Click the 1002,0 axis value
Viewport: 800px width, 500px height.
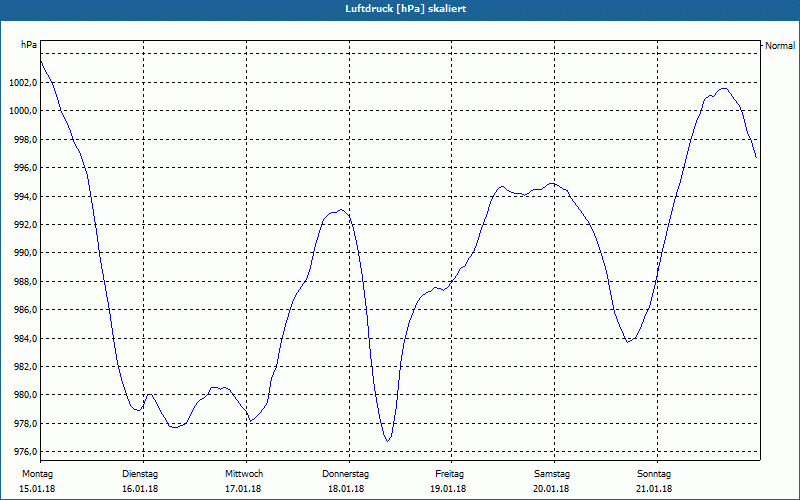tap(23, 83)
